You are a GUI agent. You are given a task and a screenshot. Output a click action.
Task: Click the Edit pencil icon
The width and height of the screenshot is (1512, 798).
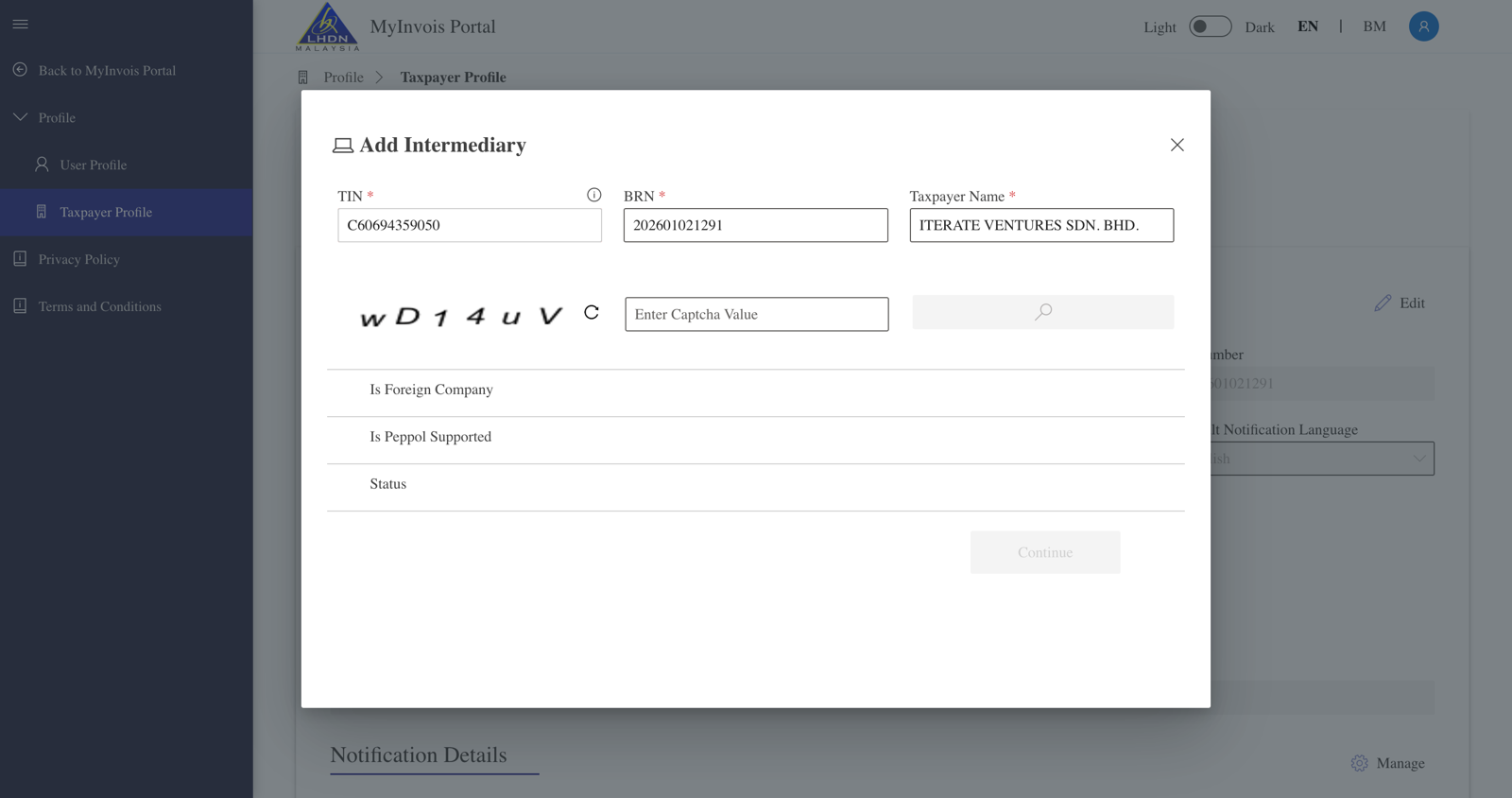point(1383,303)
